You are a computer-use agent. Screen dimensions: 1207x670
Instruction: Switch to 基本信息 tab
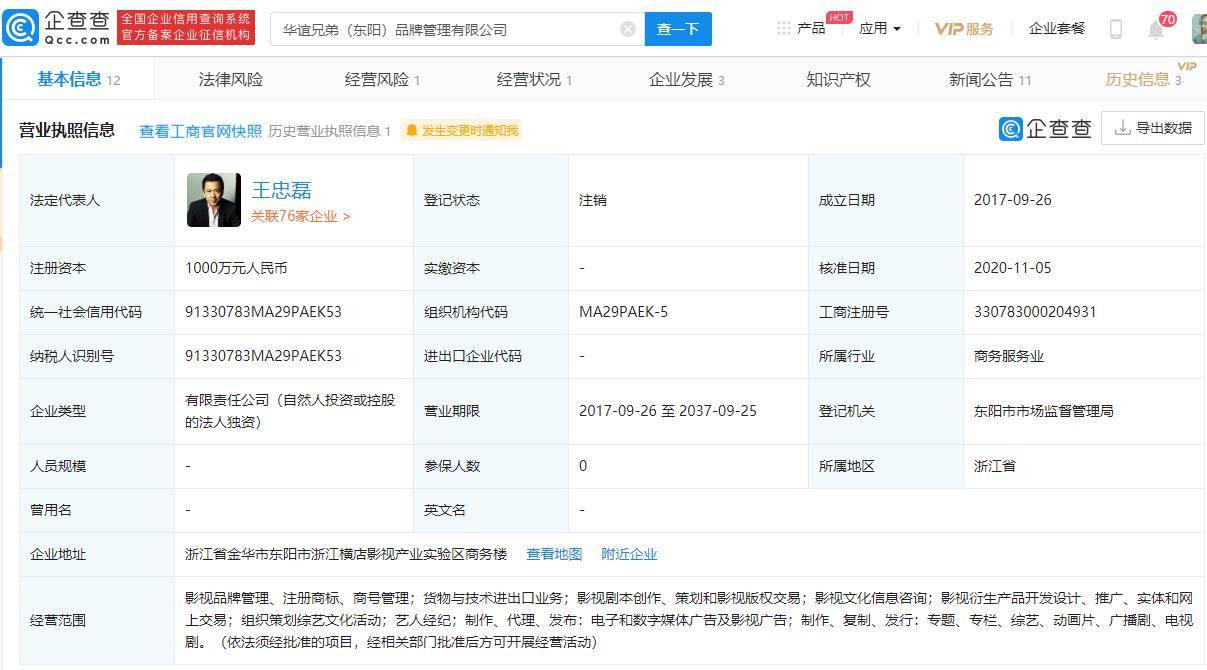(78, 79)
